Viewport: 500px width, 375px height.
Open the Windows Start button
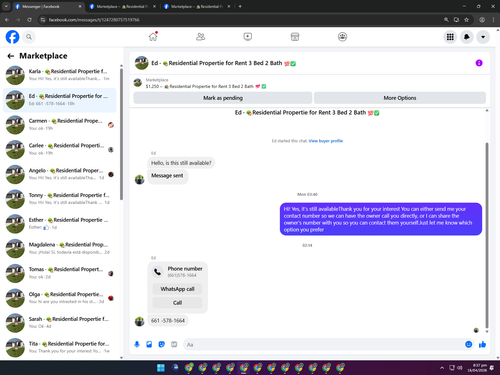[x=161, y=368]
